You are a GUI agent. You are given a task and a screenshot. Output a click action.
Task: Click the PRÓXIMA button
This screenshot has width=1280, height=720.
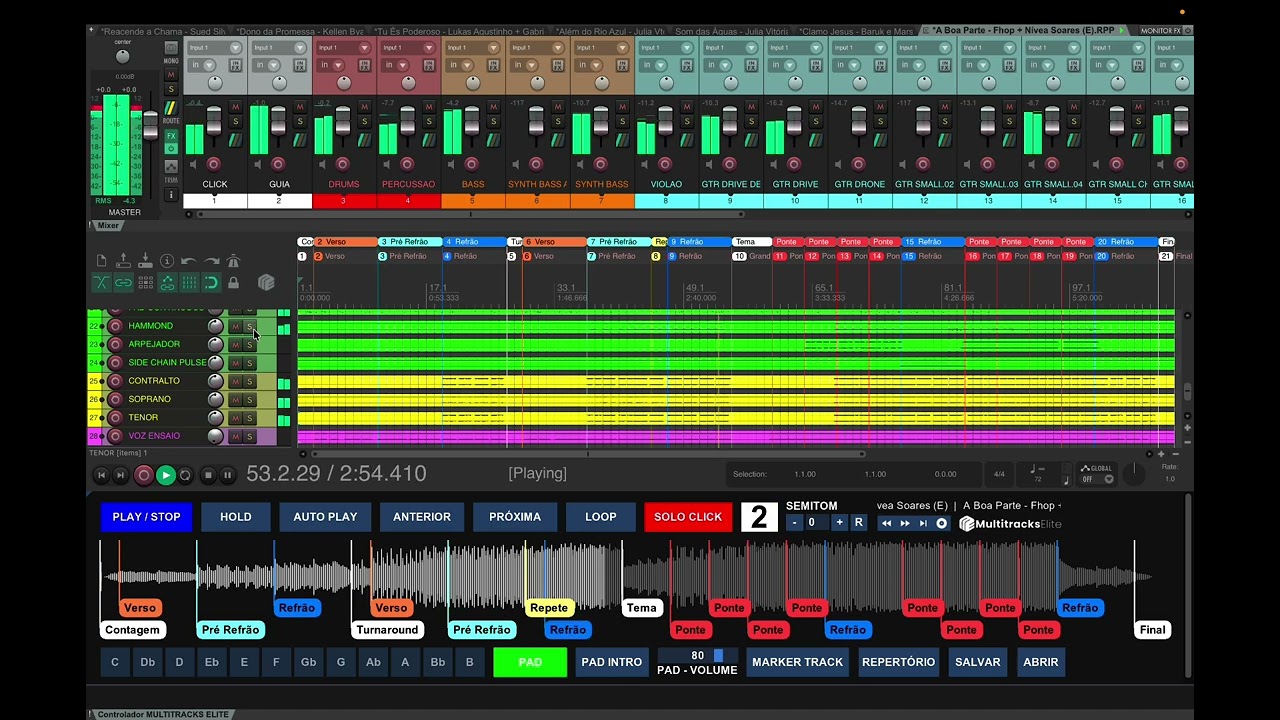click(515, 517)
